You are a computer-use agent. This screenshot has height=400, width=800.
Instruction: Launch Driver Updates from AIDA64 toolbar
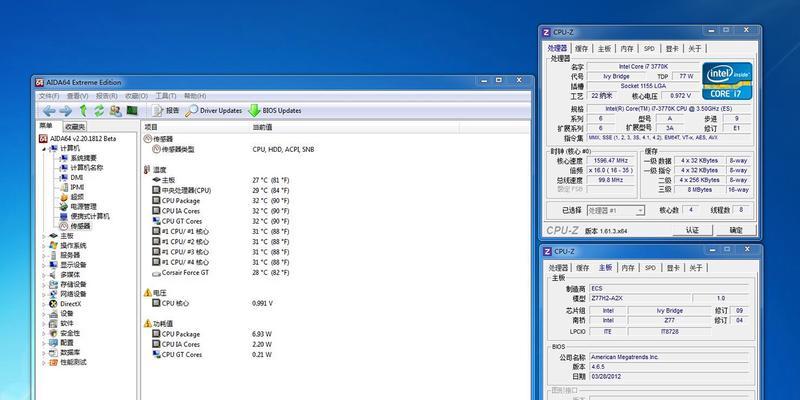(214, 111)
